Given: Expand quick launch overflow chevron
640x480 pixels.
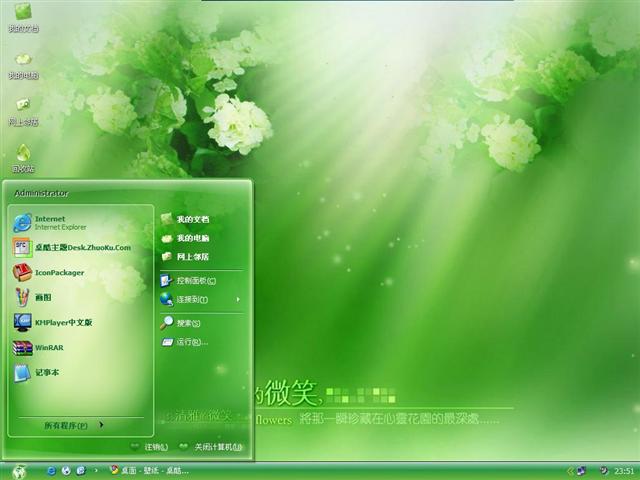Looking at the screenshot, I should point(96,471).
